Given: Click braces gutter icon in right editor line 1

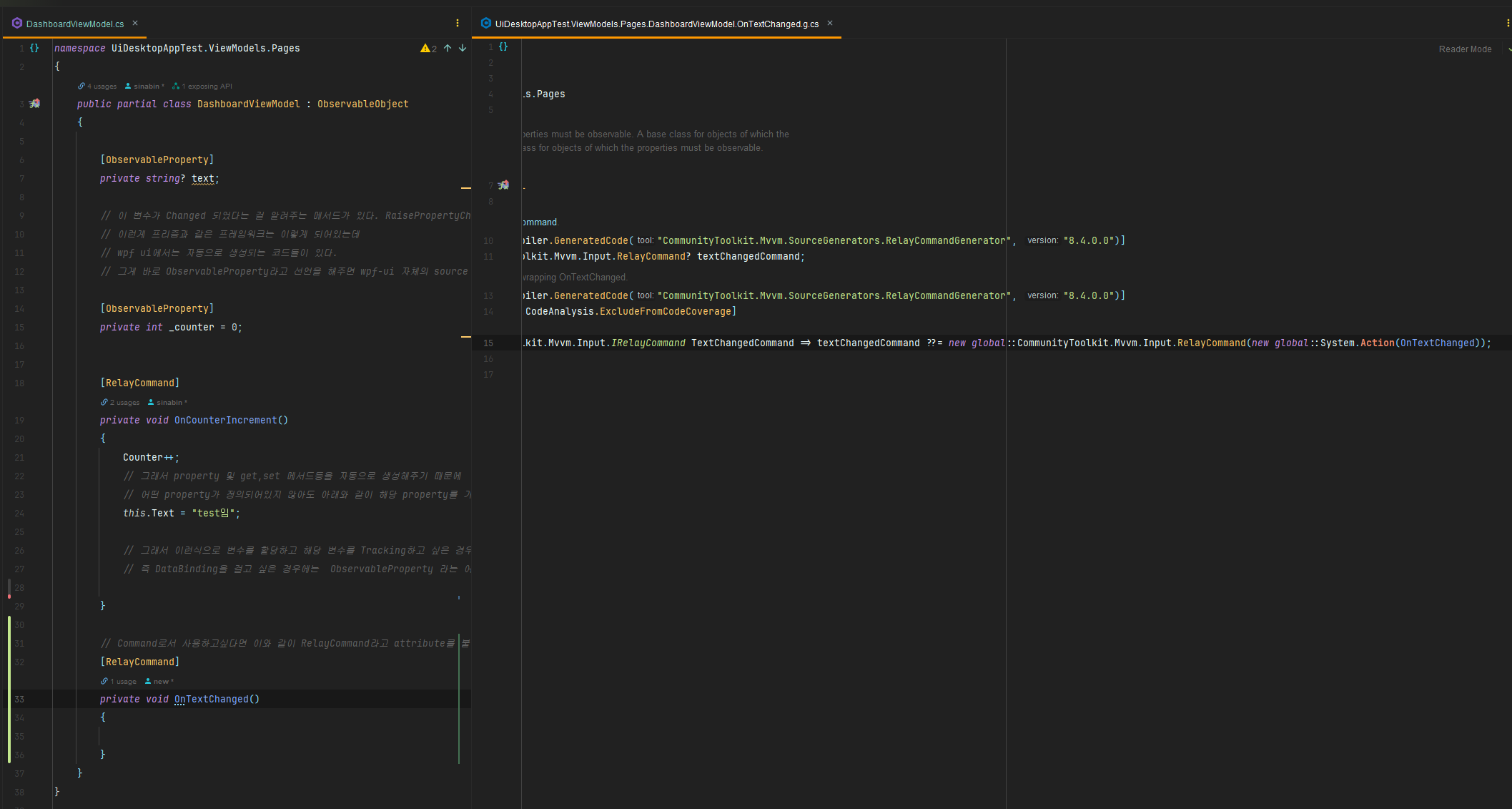Looking at the screenshot, I should coord(503,46).
